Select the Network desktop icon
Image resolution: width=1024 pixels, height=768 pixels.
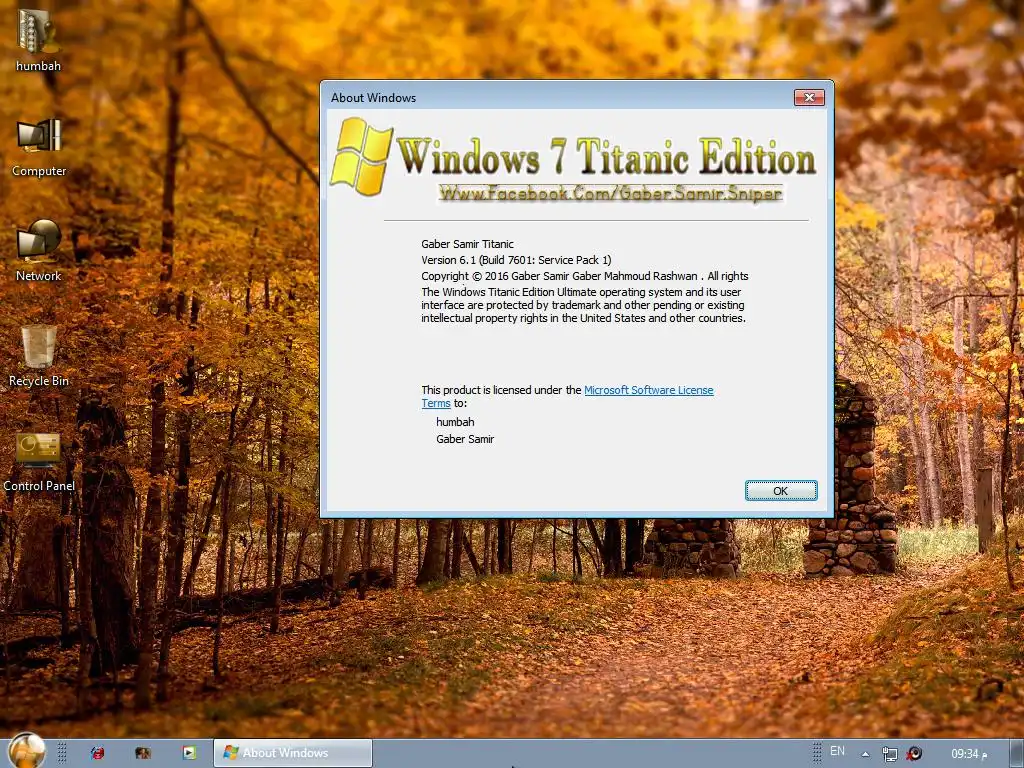[39, 251]
